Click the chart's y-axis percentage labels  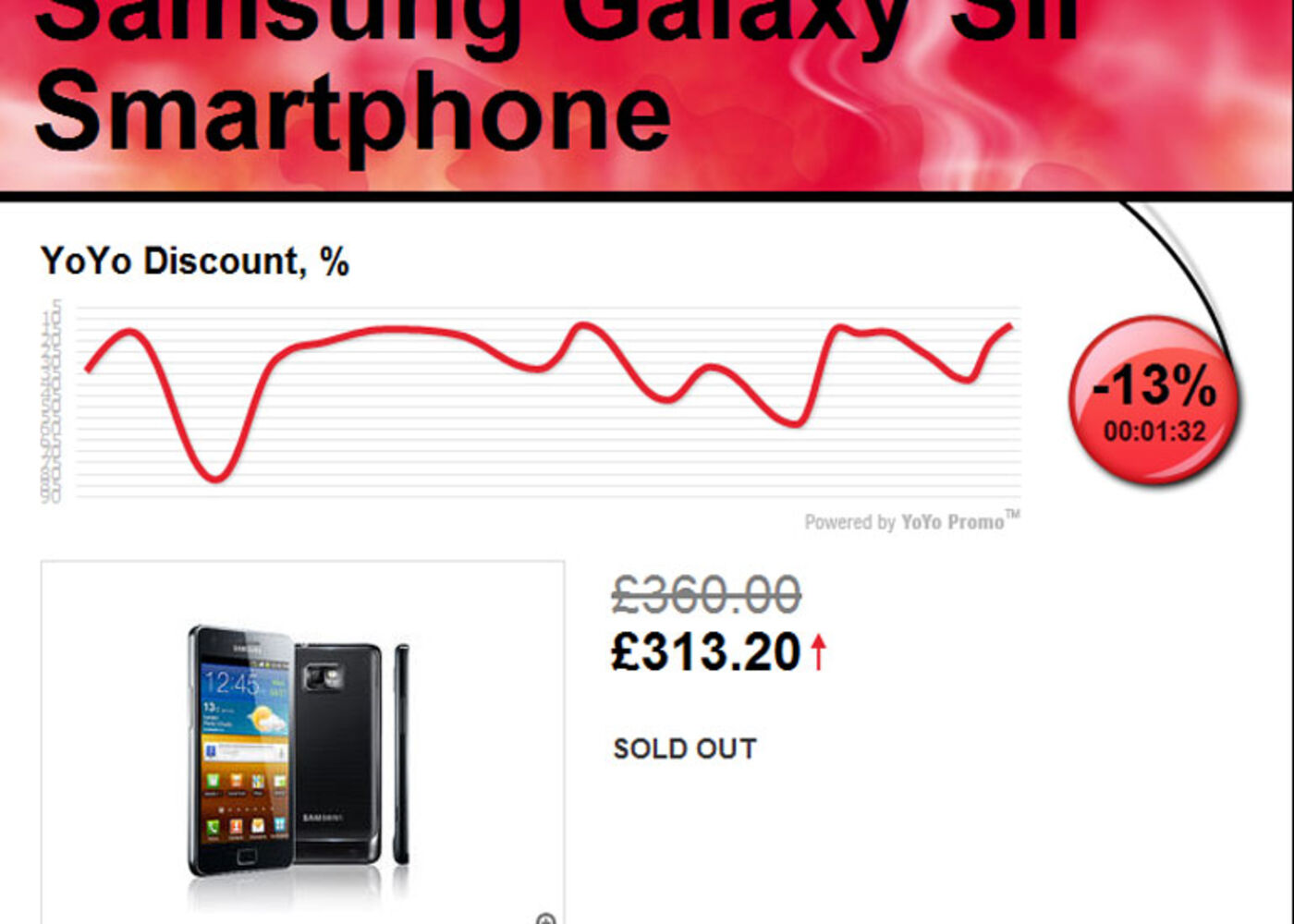pos(52,401)
